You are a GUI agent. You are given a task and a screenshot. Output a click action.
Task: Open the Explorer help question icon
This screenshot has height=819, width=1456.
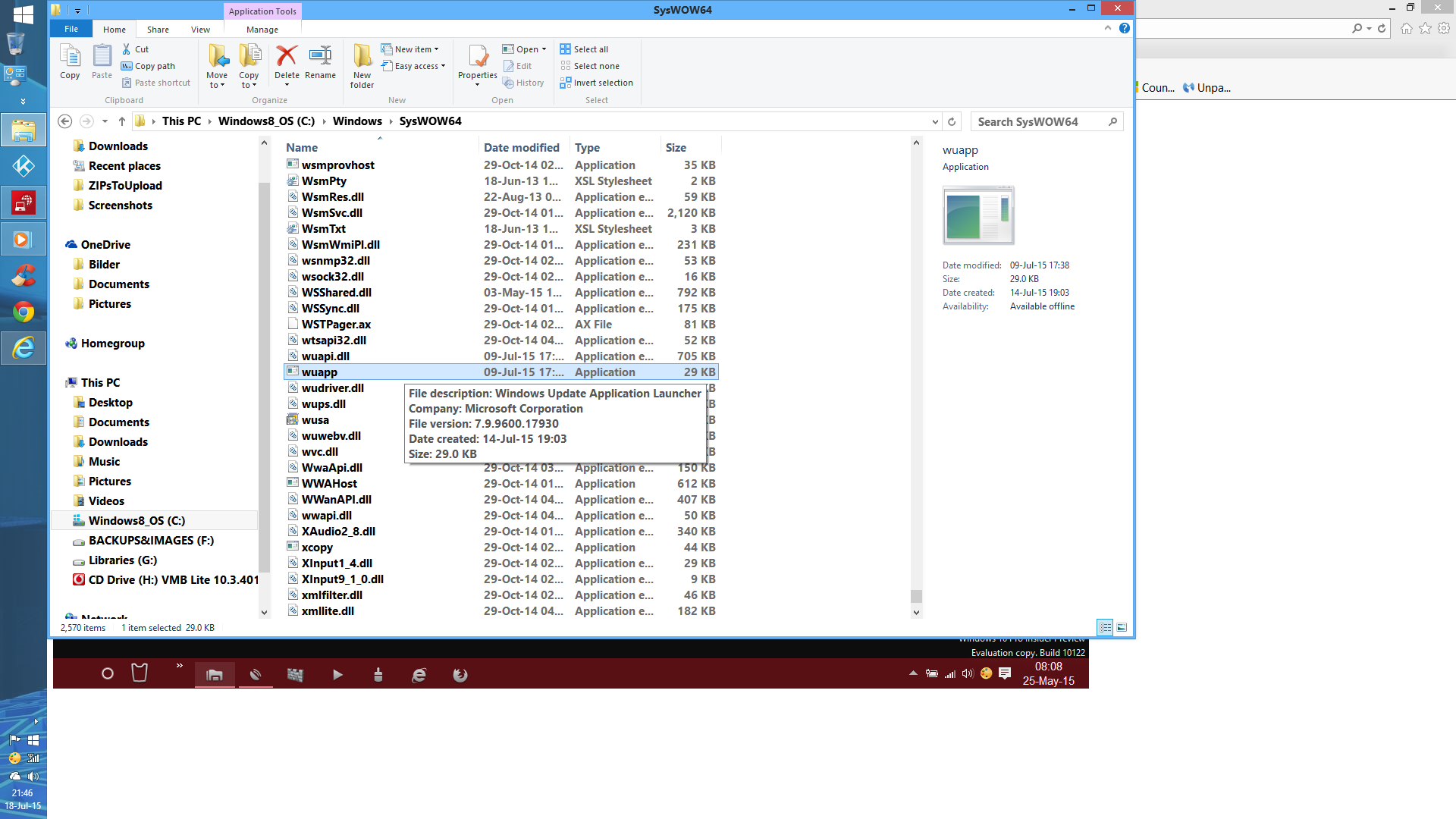(1124, 28)
